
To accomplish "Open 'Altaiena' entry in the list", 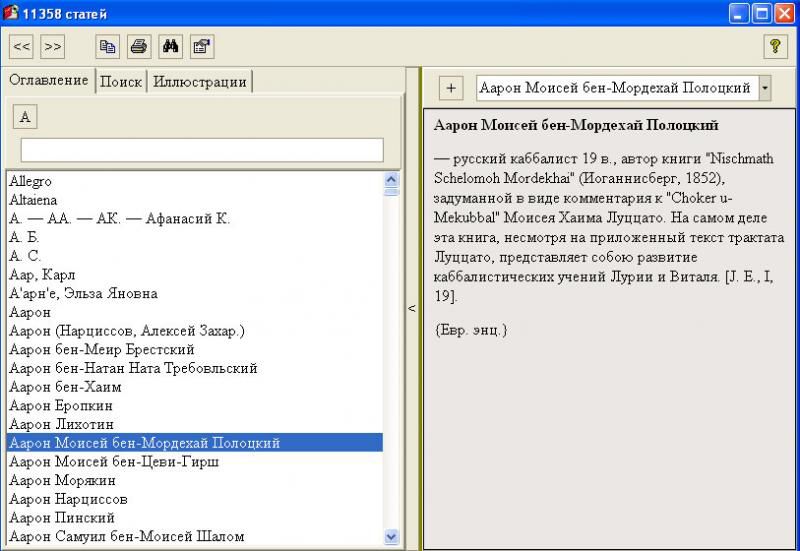I will [x=33, y=200].
